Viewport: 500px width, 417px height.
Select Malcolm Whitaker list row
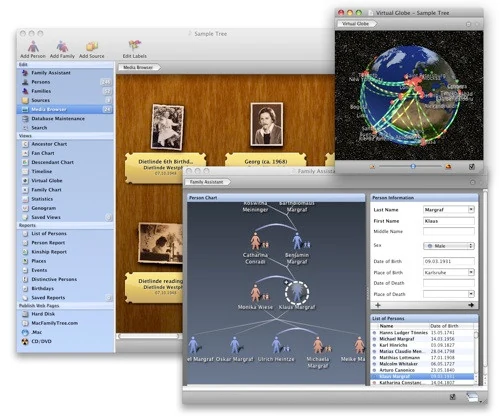click(x=423, y=364)
